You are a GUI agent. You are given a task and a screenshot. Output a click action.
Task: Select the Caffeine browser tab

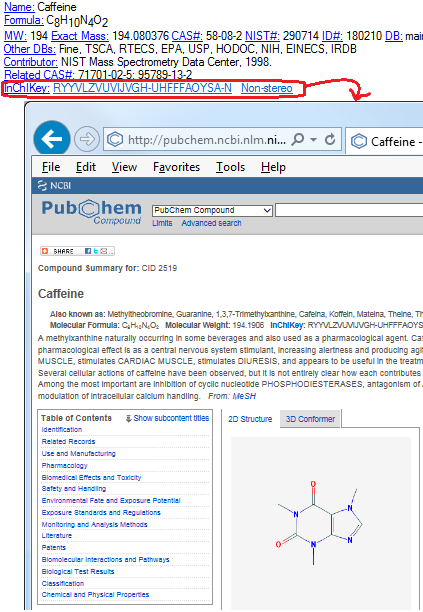coord(384,141)
